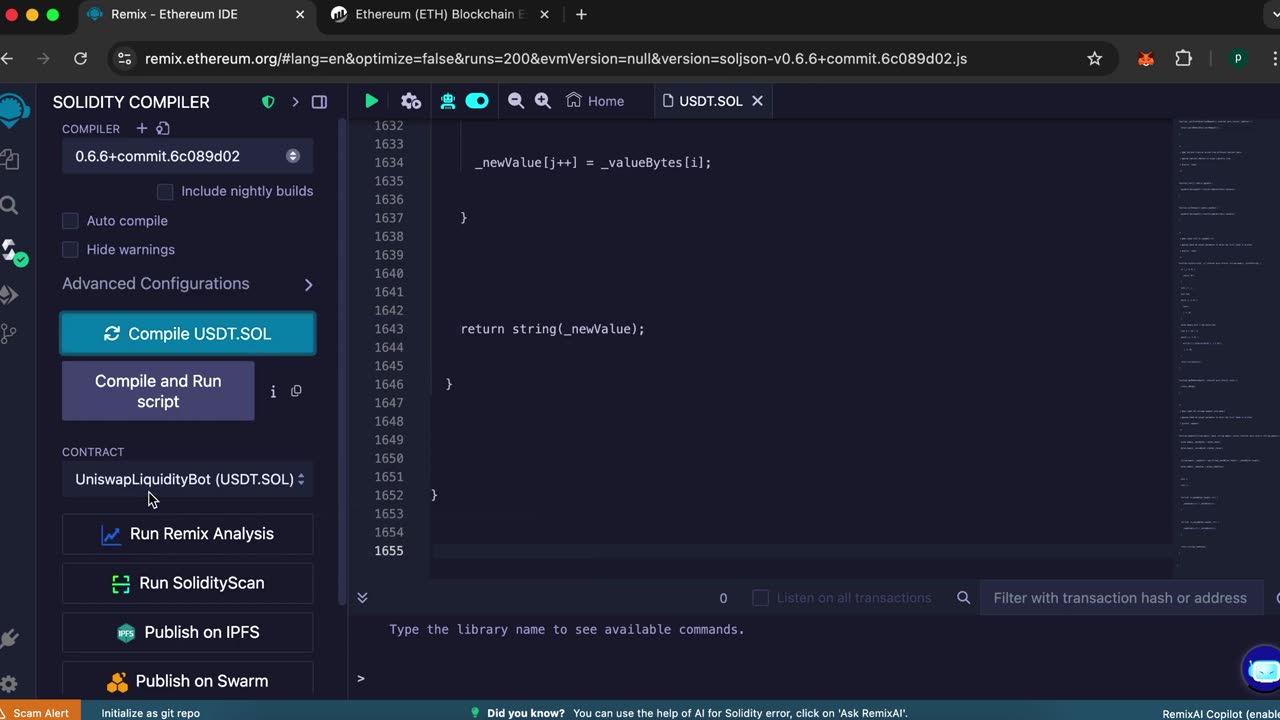This screenshot has width=1280, height=720.
Task: Open the File Explorer sidebar icon
Action: coord(10,160)
